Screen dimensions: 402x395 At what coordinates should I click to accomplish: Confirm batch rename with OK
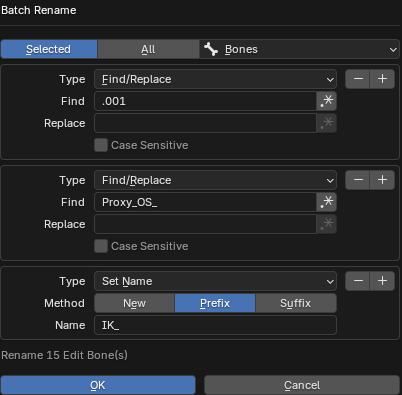(98, 385)
